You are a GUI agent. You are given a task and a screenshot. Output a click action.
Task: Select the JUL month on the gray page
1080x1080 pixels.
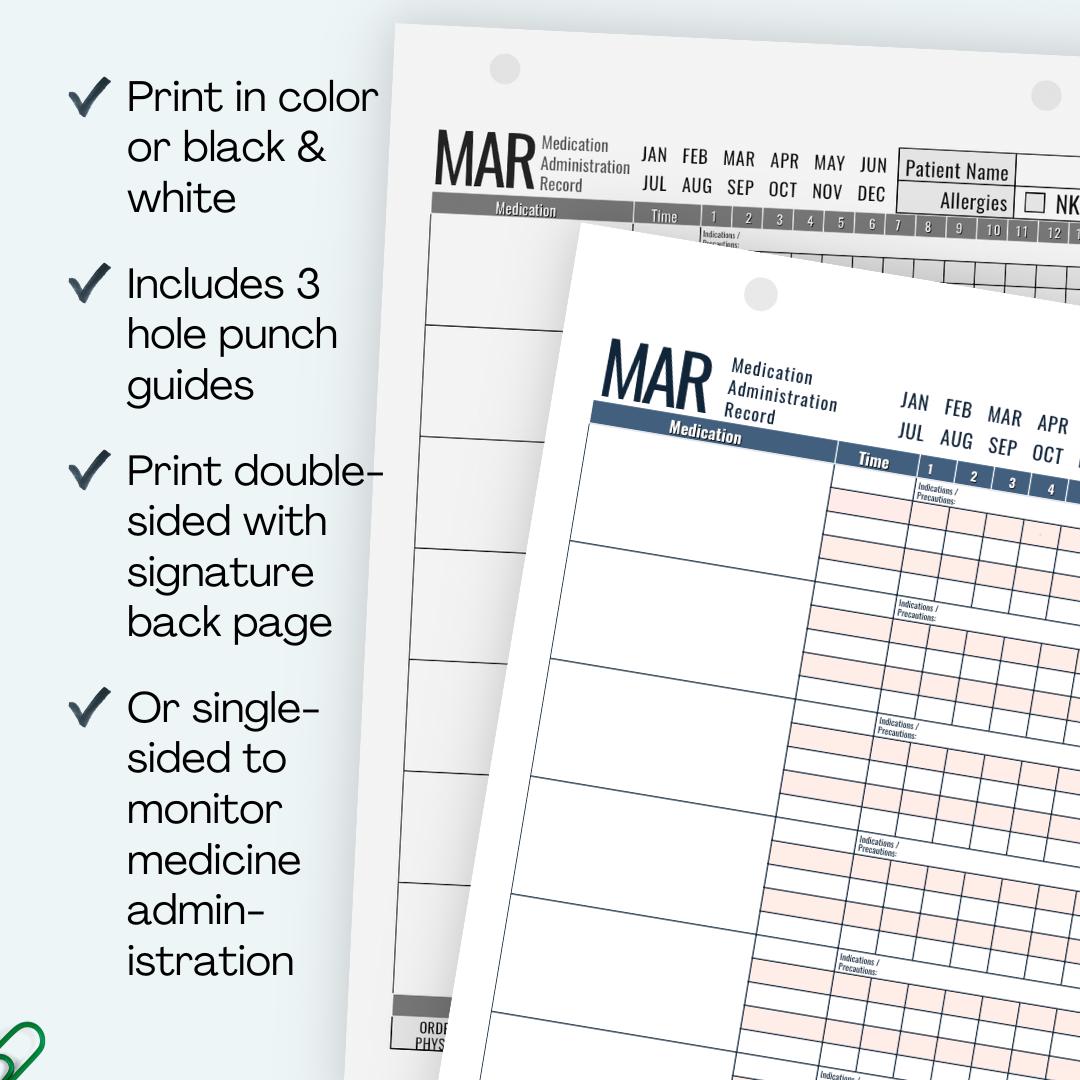coord(654,183)
